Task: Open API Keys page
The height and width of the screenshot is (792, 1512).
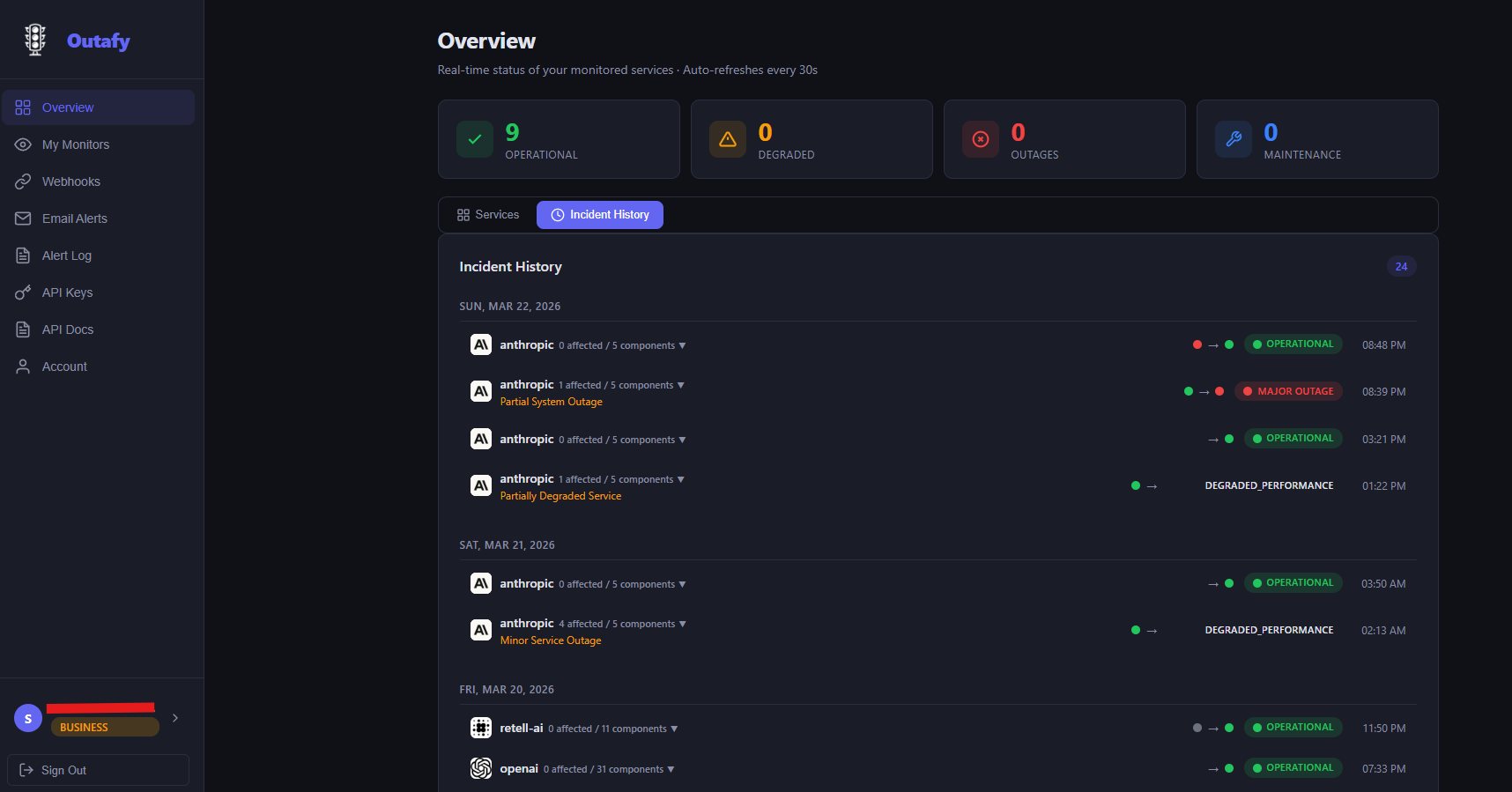Action: coord(98,292)
